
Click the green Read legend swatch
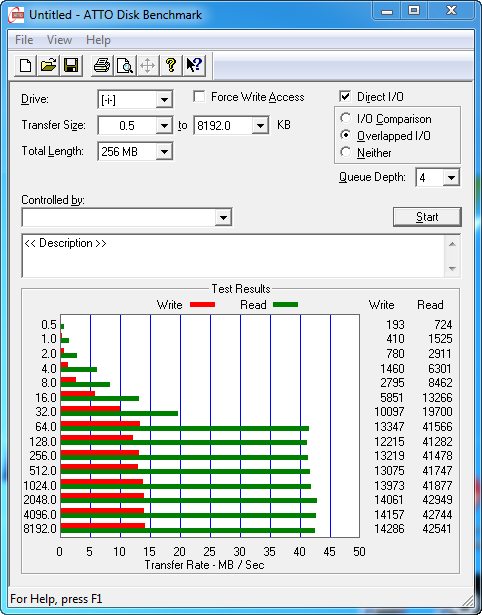(286, 305)
